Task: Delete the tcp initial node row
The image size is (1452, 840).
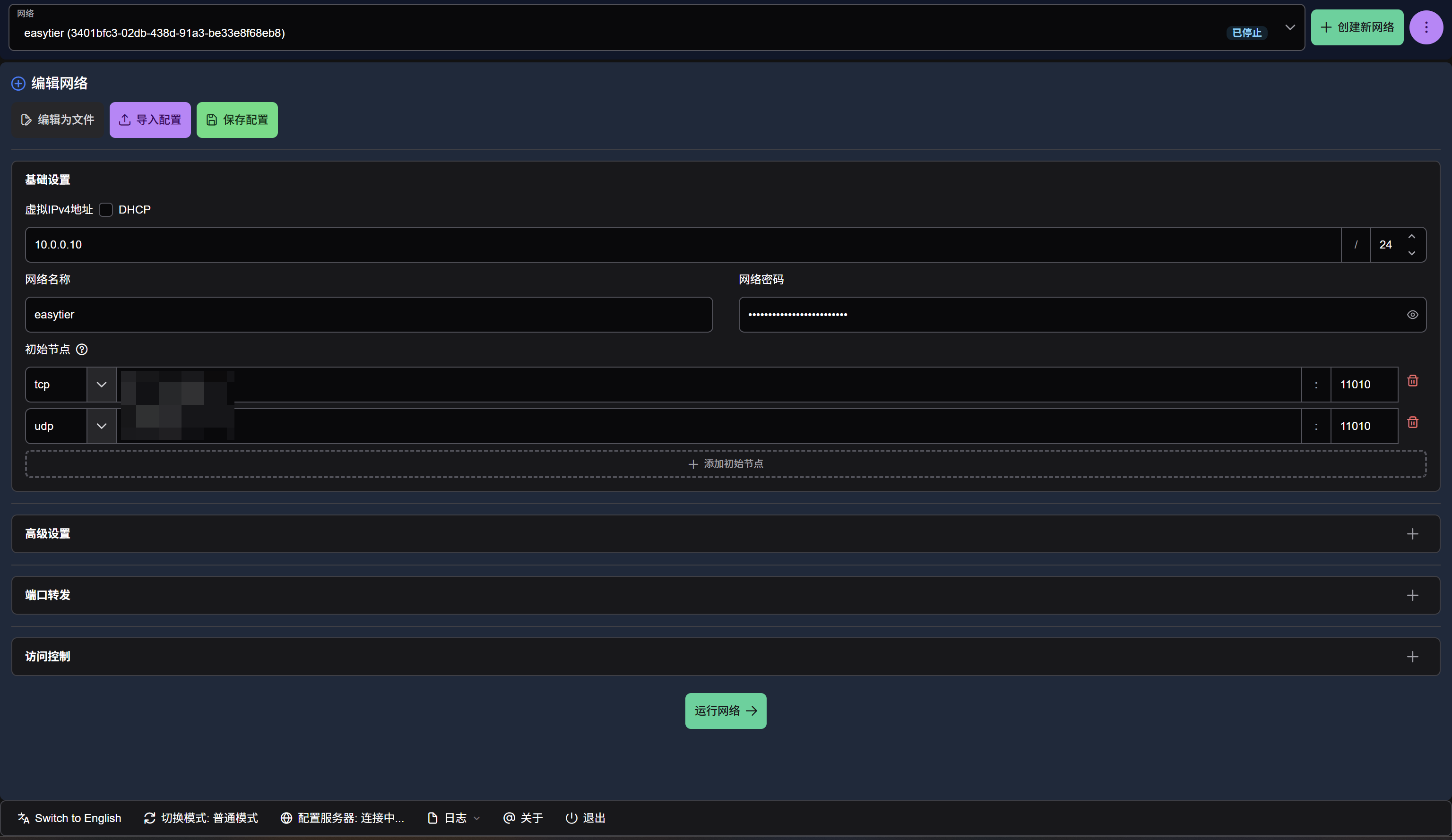Action: pyautogui.click(x=1412, y=381)
